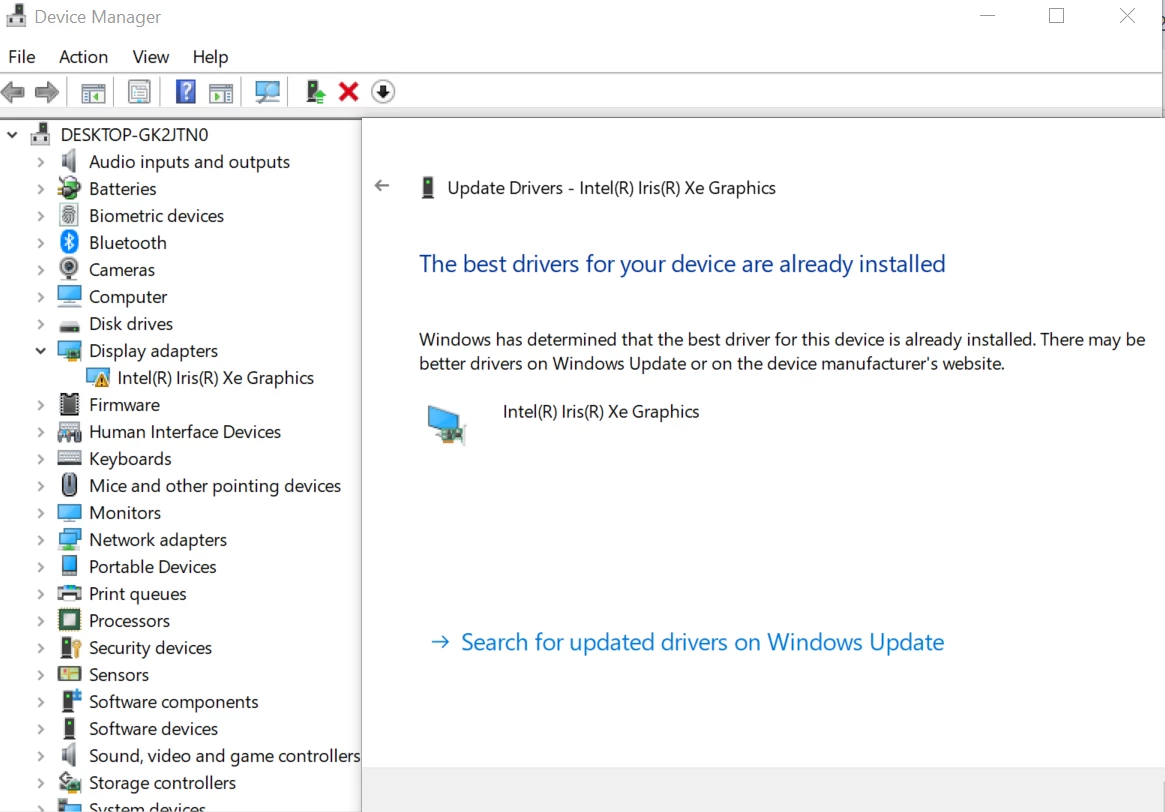Expand the Human Interface Devices node
The width and height of the screenshot is (1165, 812).
(41, 432)
